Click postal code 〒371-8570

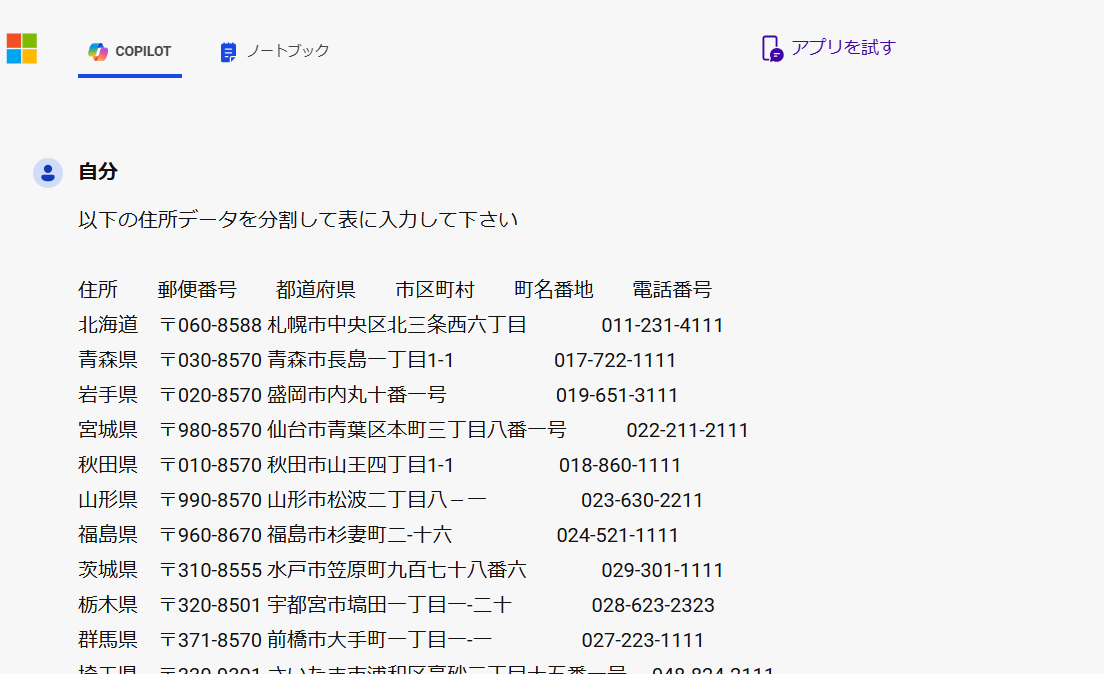click(211, 639)
